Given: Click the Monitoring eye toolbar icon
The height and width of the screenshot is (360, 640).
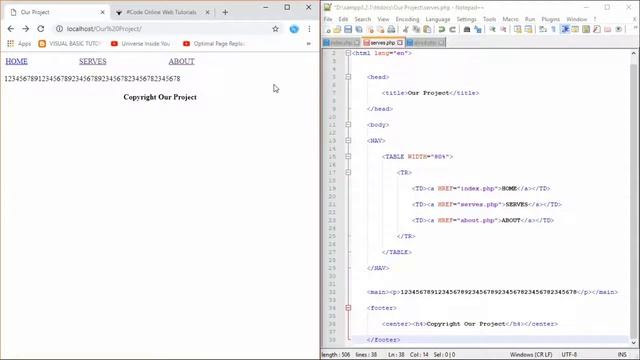Looking at the screenshot, I should point(619,29).
